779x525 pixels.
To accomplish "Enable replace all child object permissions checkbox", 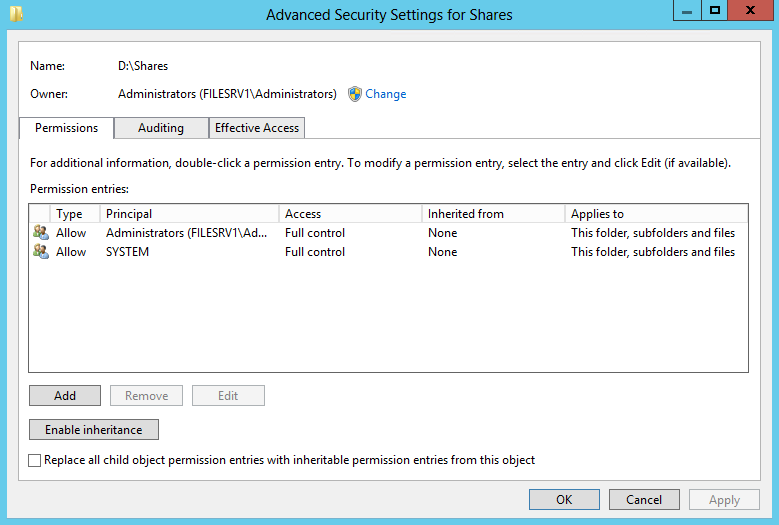I will [36, 461].
